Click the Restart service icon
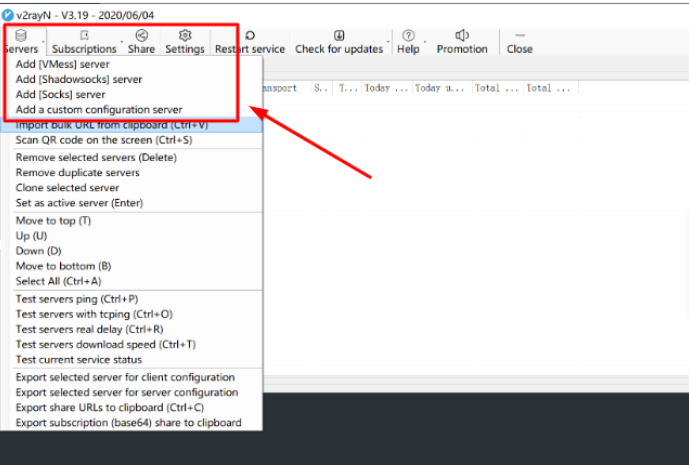 click(250, 35)
